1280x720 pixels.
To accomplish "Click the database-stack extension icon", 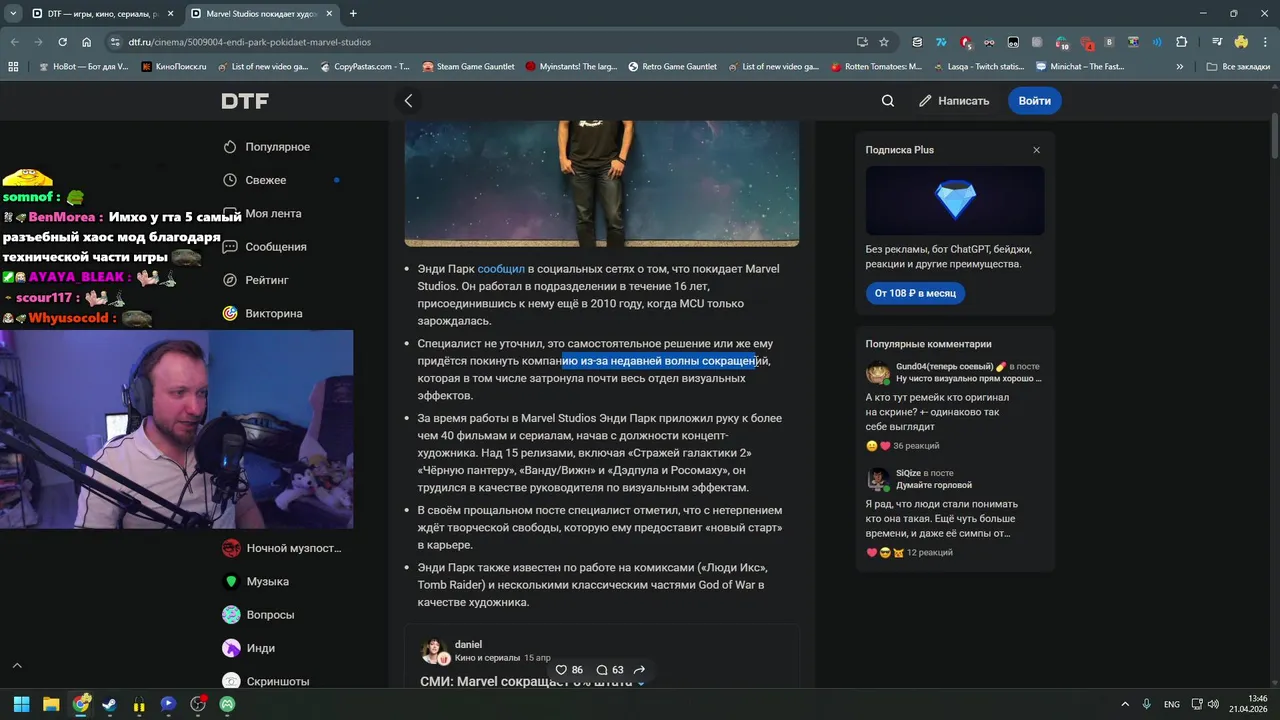I will tap(917, 42).
